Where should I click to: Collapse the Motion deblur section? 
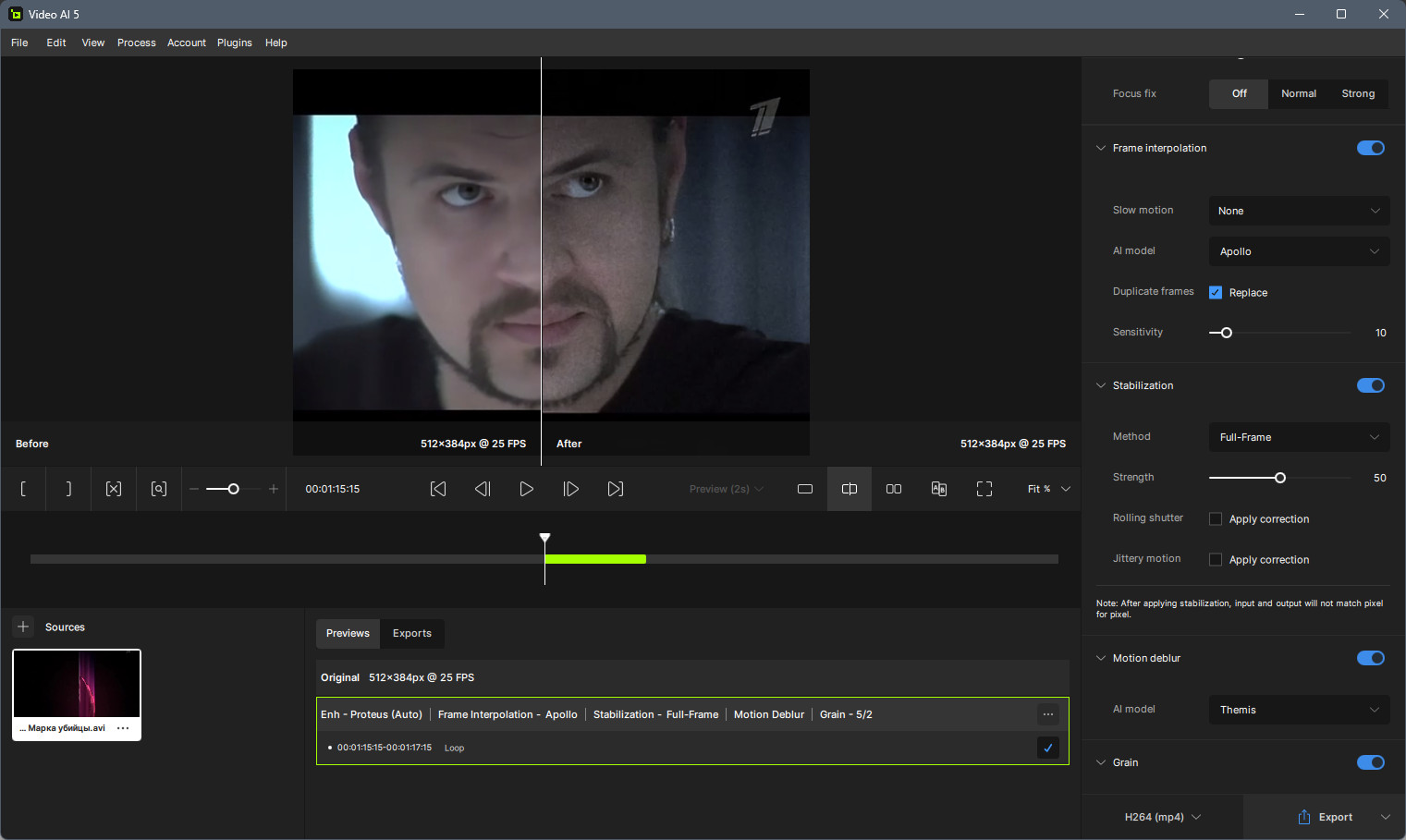tap(1101, 658)
